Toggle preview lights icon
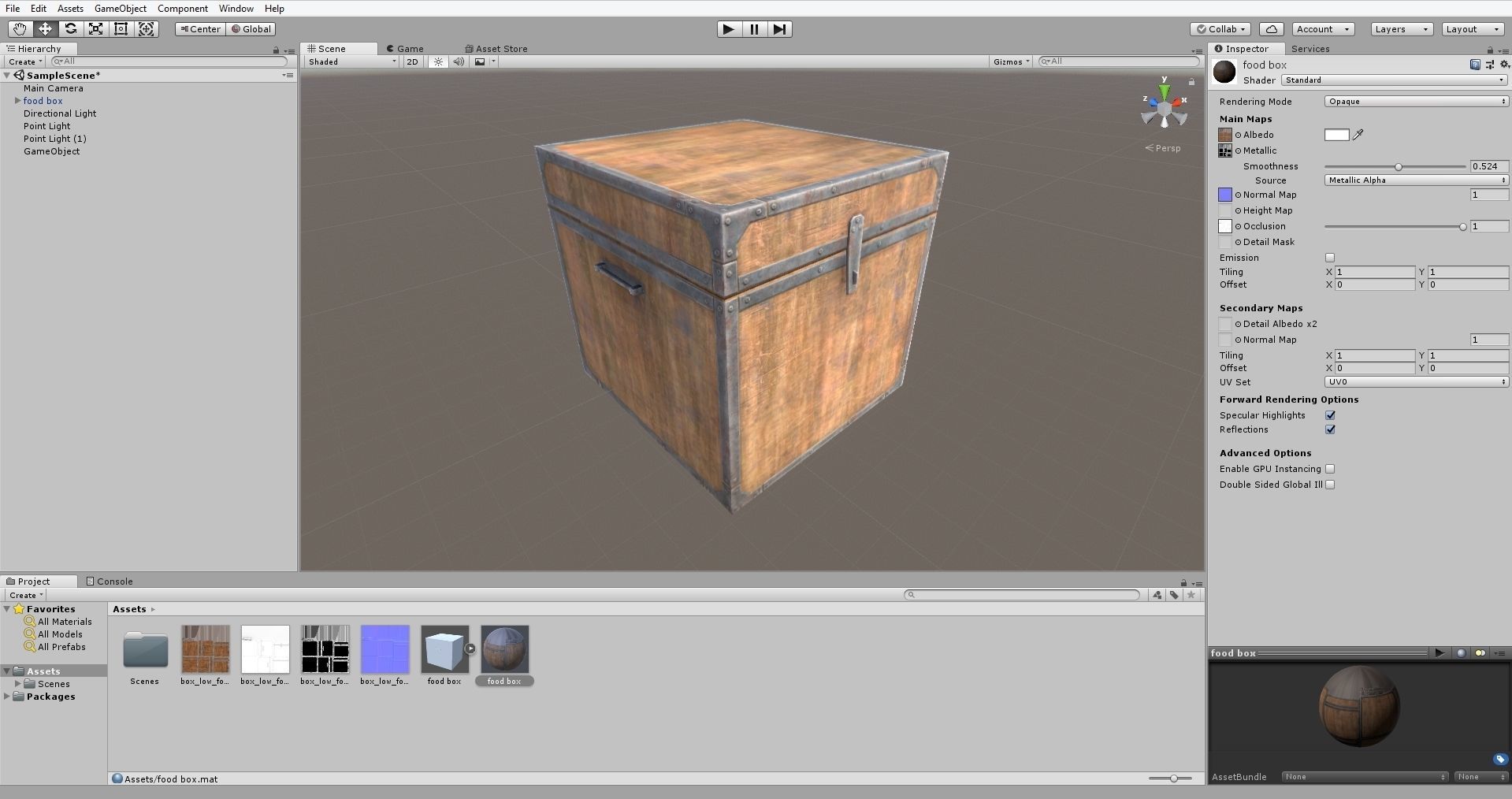The height and width of the screenshot is (799, 1512). pyautogui.click(x=1480, y=652)
